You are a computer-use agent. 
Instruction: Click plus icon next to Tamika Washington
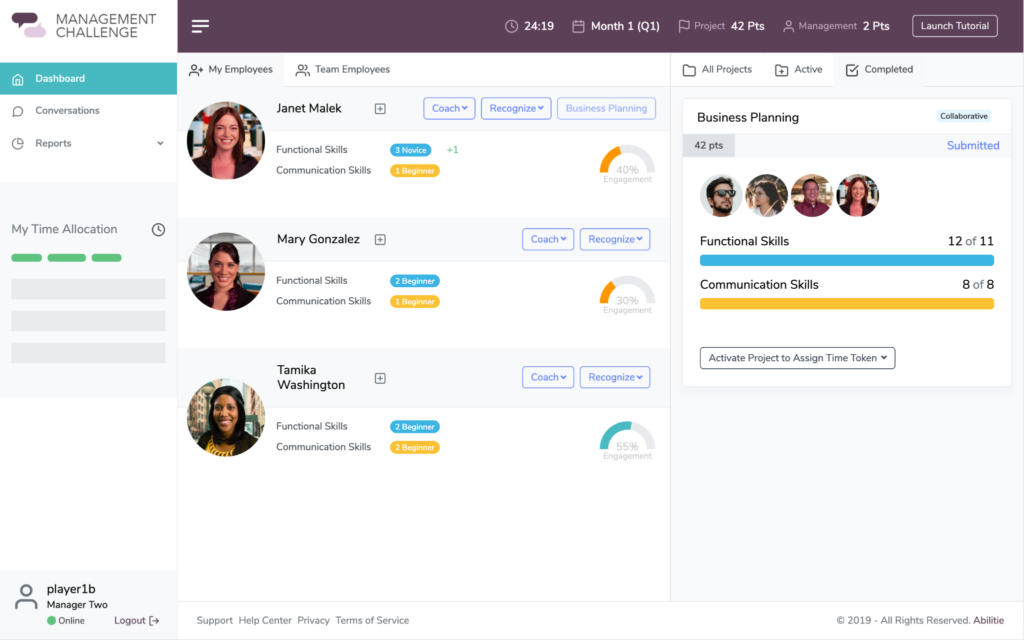click(380, 378)
